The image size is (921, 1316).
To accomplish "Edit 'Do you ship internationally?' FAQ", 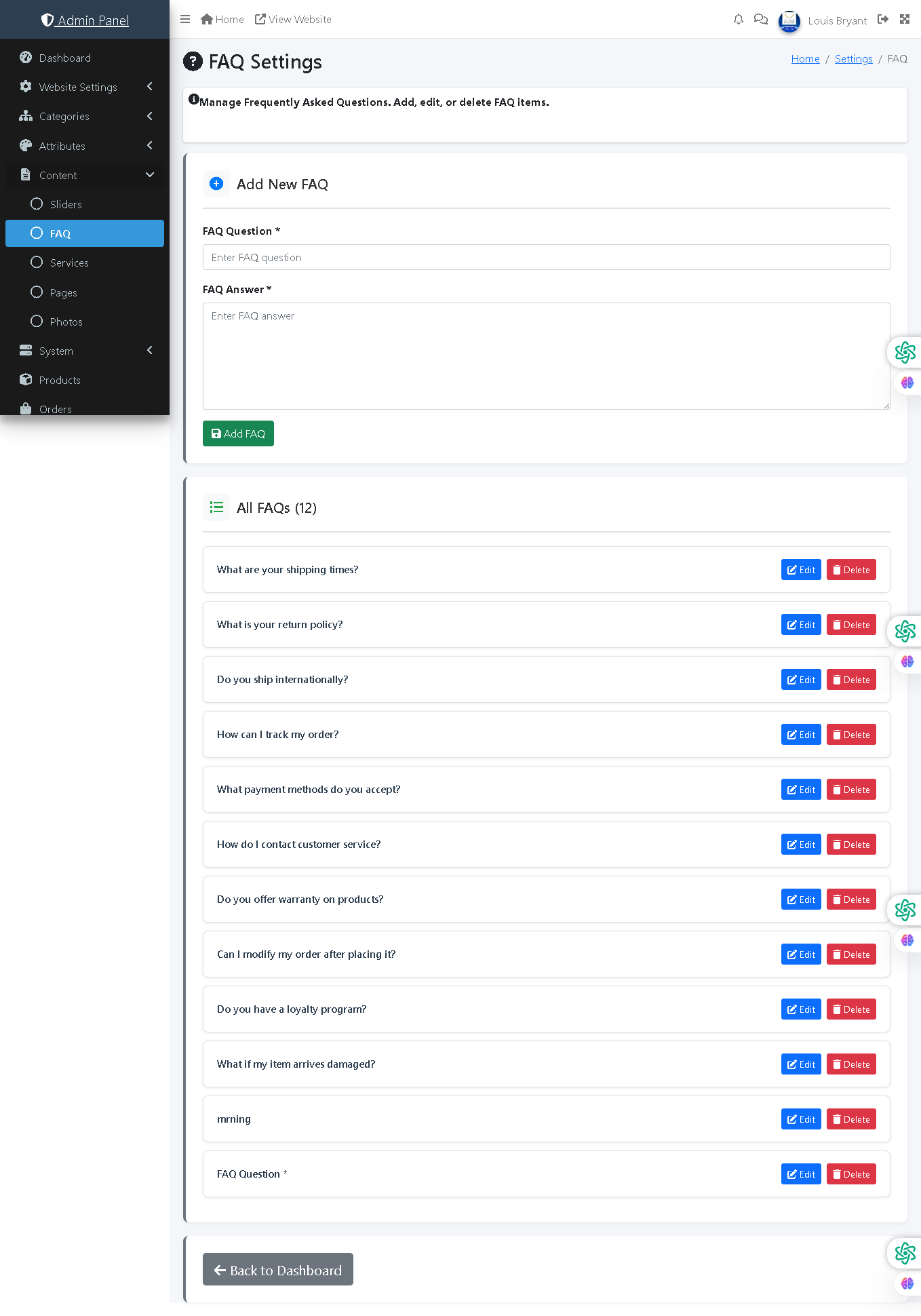I will pyautogui.click(x=801, y=680).
